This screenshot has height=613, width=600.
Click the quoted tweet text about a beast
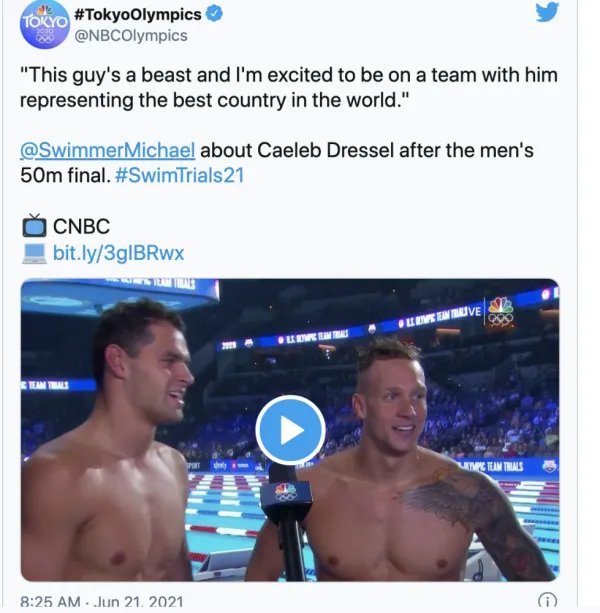[x=288, y=88]
